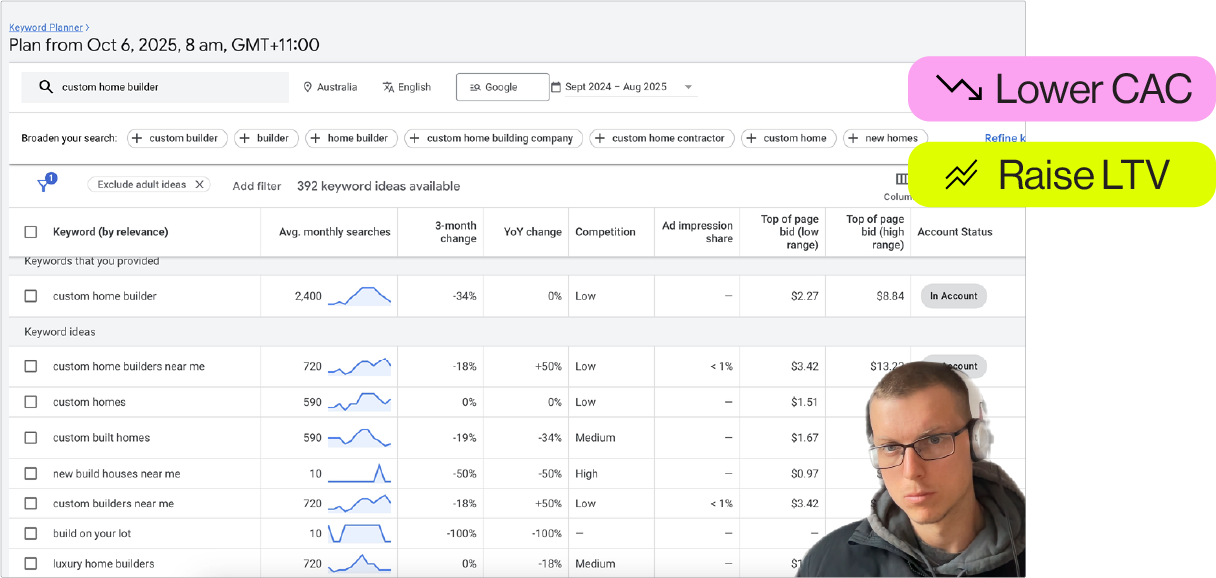Expand the Sept 2024 – Aug 2025 dropdown
The height and width of the screenshot is (578, 1216).
click(688, 87)
